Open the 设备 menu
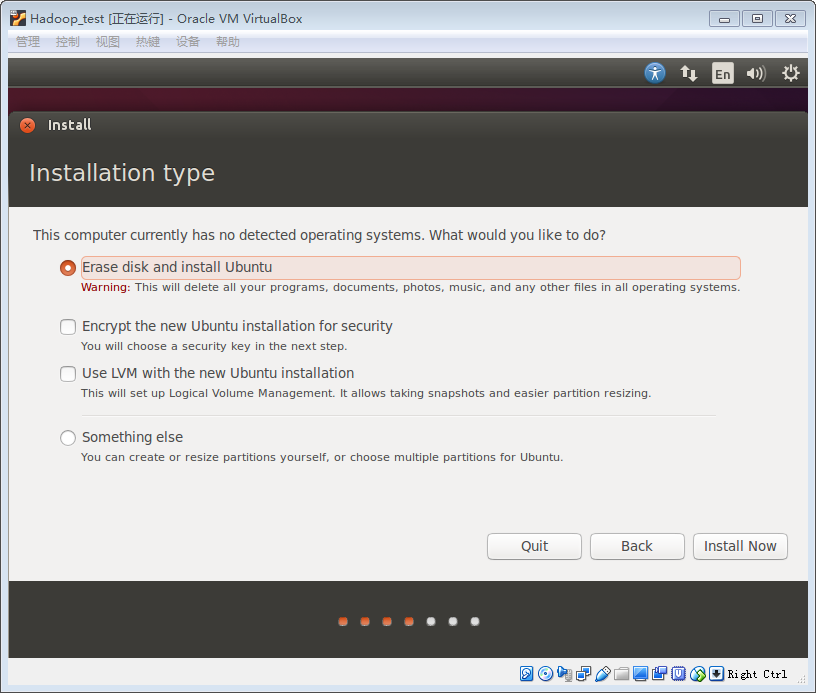The width and height of the screenshot is (816, 693). (188, 42)
